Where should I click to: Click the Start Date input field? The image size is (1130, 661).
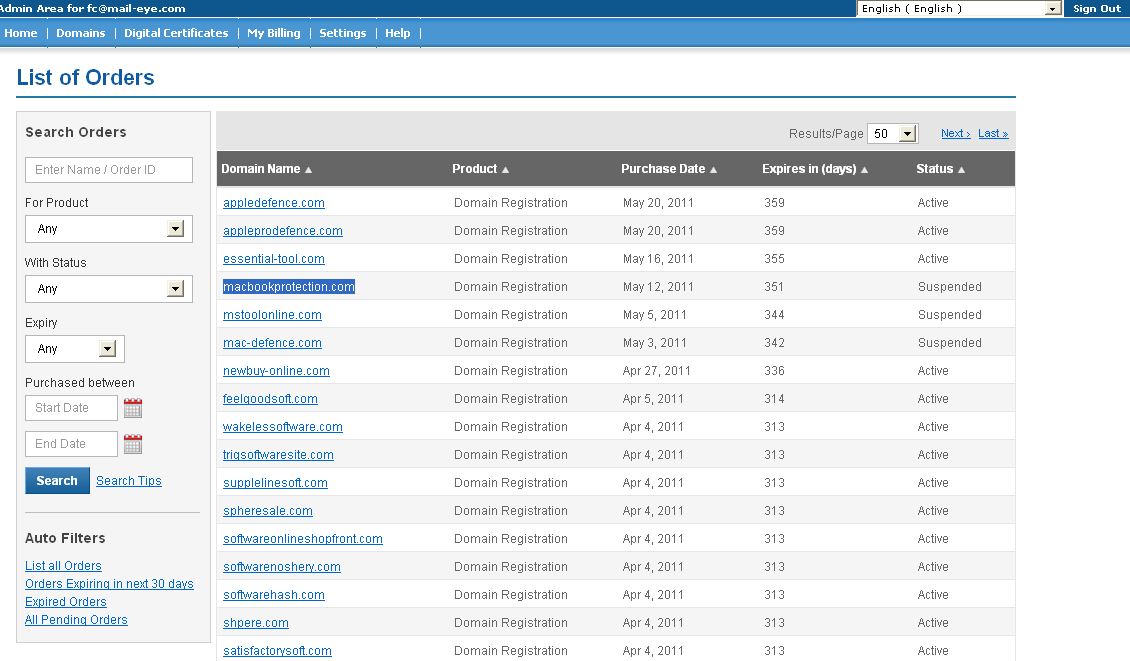pos(71,408)
